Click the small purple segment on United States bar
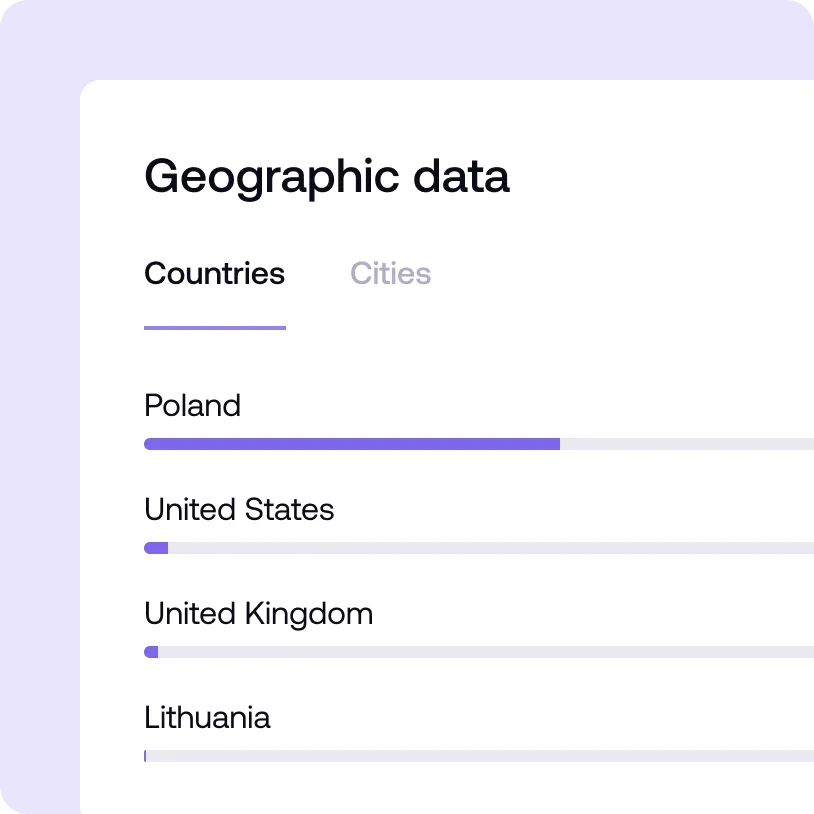The image size is (814, 814). click(155, 547)
